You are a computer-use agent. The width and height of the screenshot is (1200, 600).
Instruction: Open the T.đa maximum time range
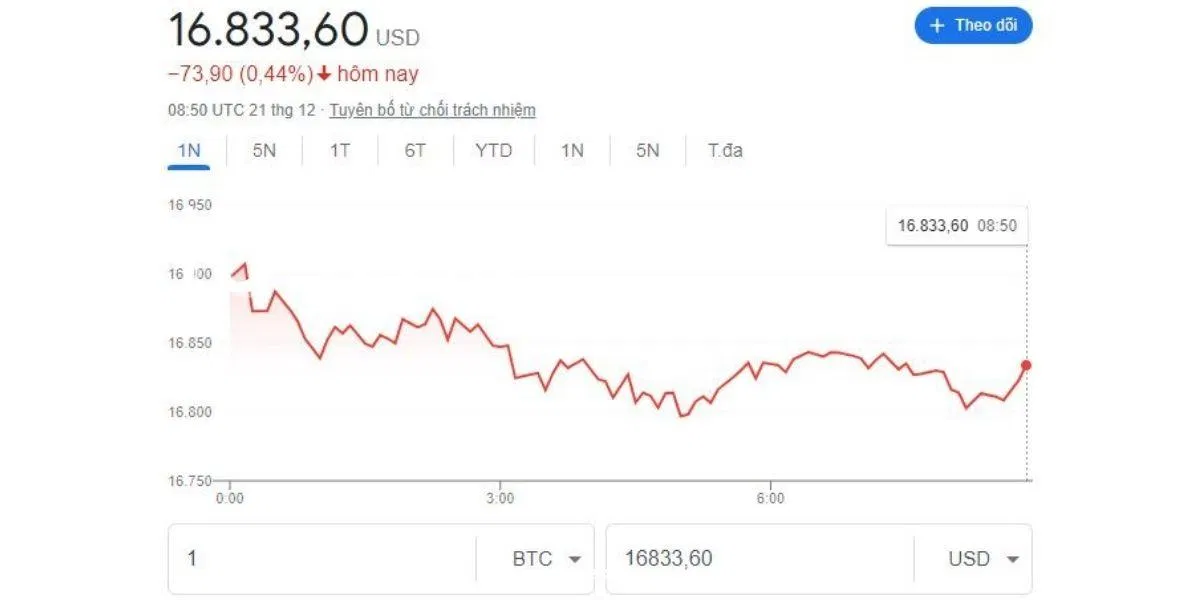coord(723,150)
